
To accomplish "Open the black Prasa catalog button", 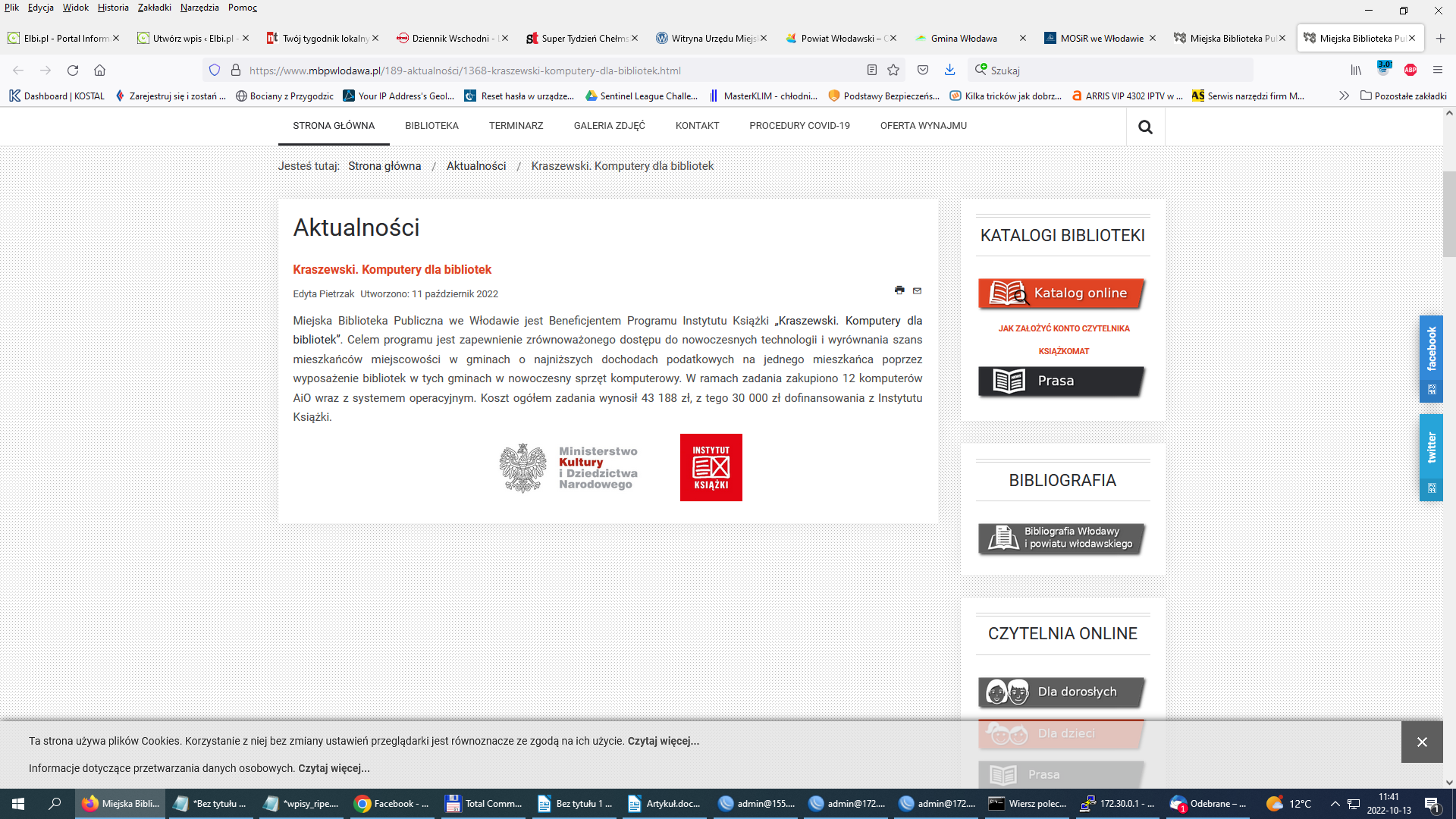I will [1062, 381].
